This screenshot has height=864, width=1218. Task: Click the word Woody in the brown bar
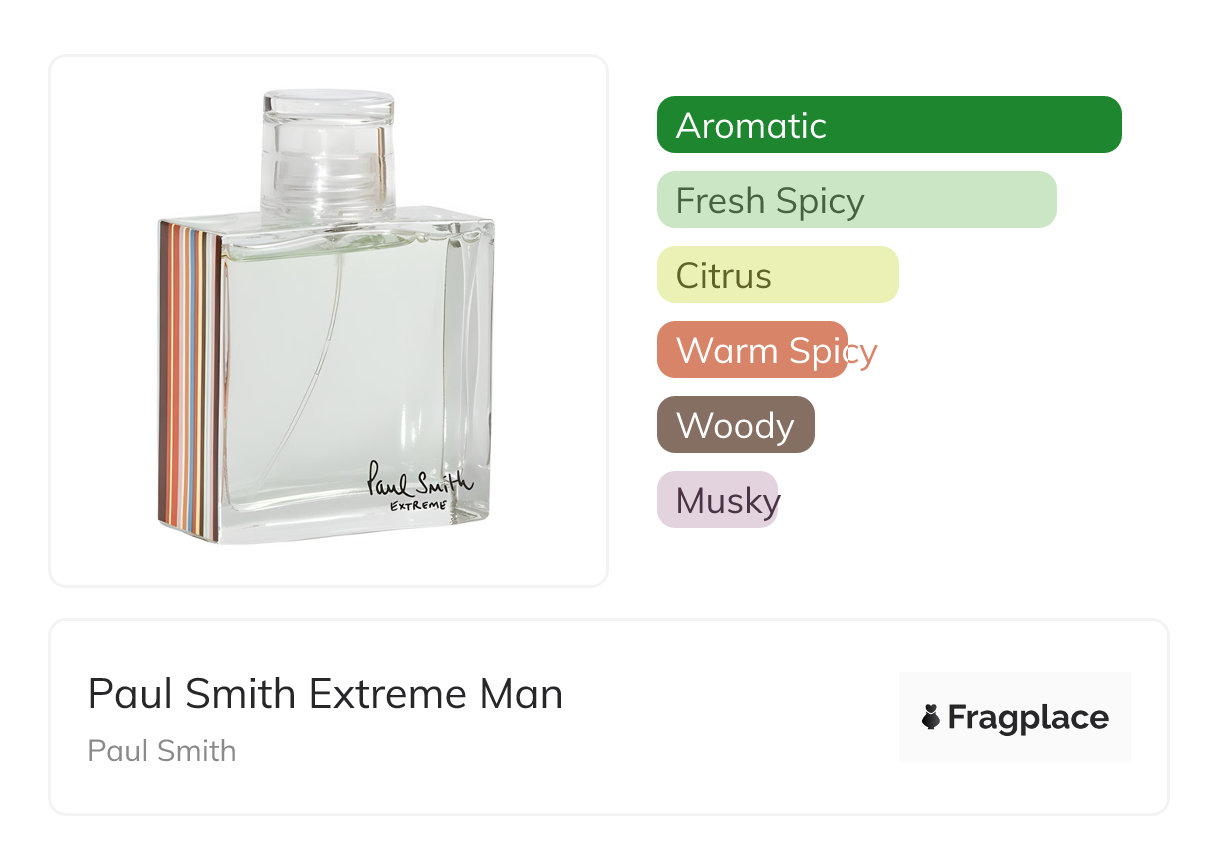[735, 426]
